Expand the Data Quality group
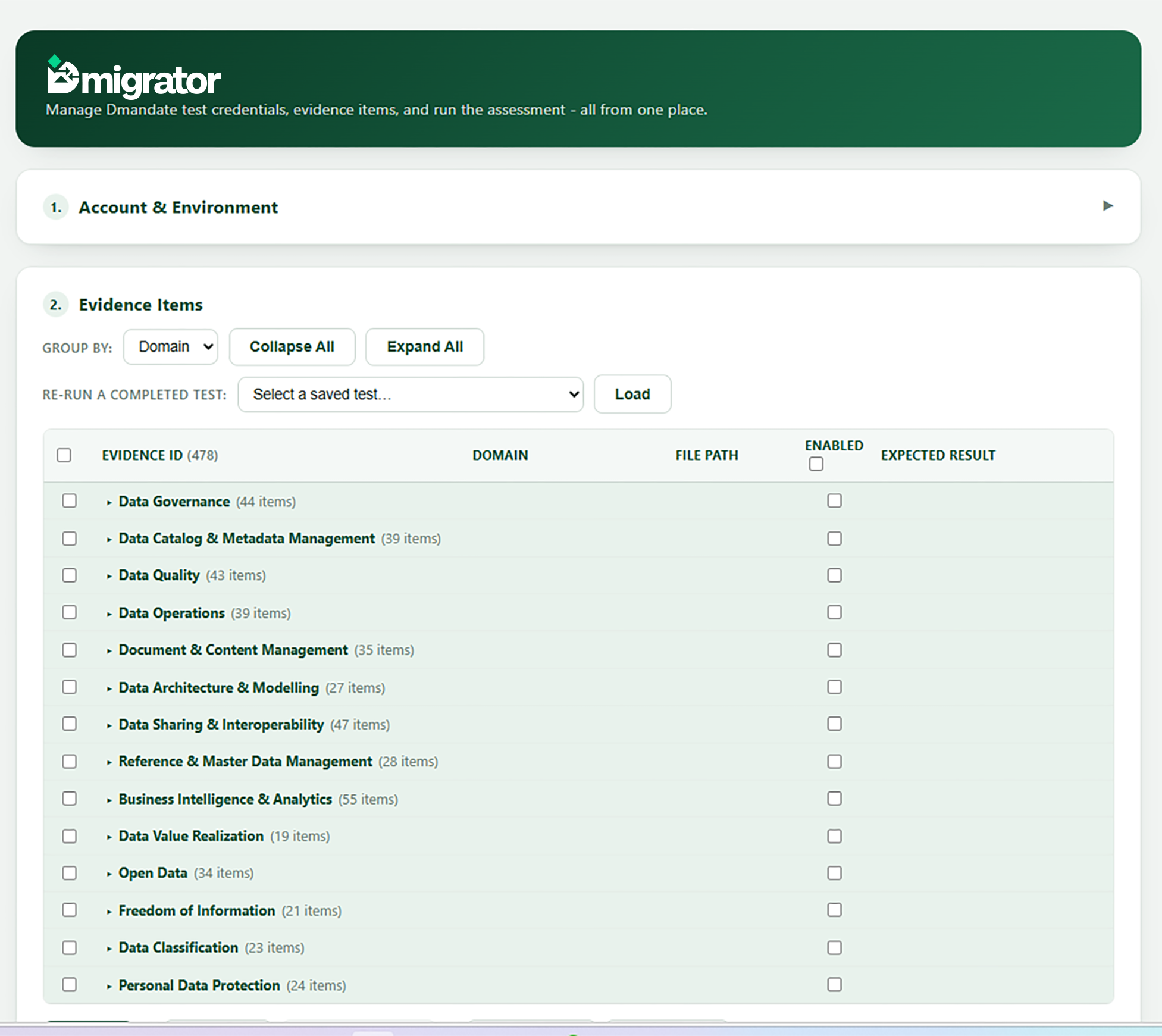Viewport: 1162px width, 1036px height. (109, 577)
